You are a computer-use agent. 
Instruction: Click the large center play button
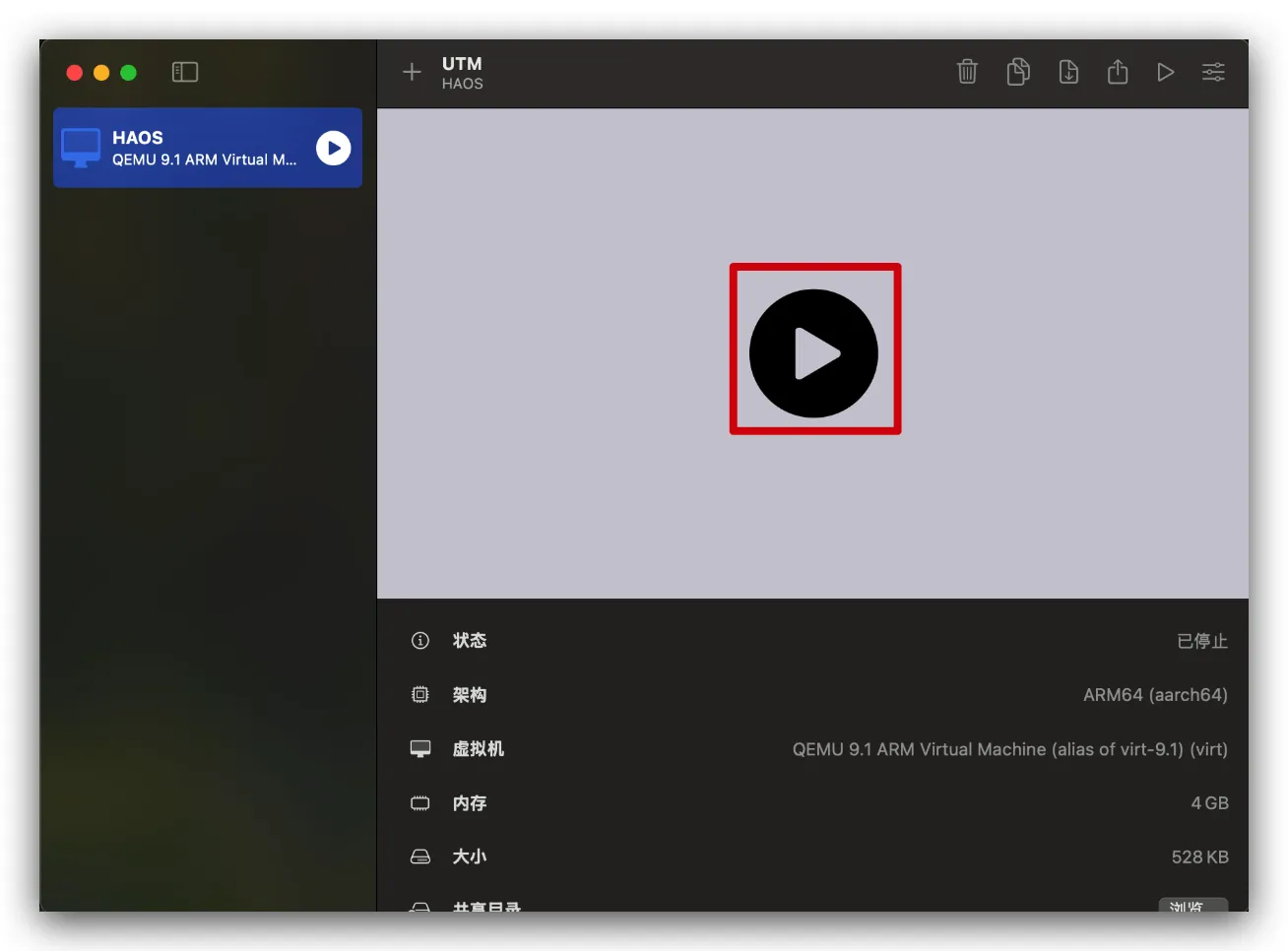tap(814, 352)
